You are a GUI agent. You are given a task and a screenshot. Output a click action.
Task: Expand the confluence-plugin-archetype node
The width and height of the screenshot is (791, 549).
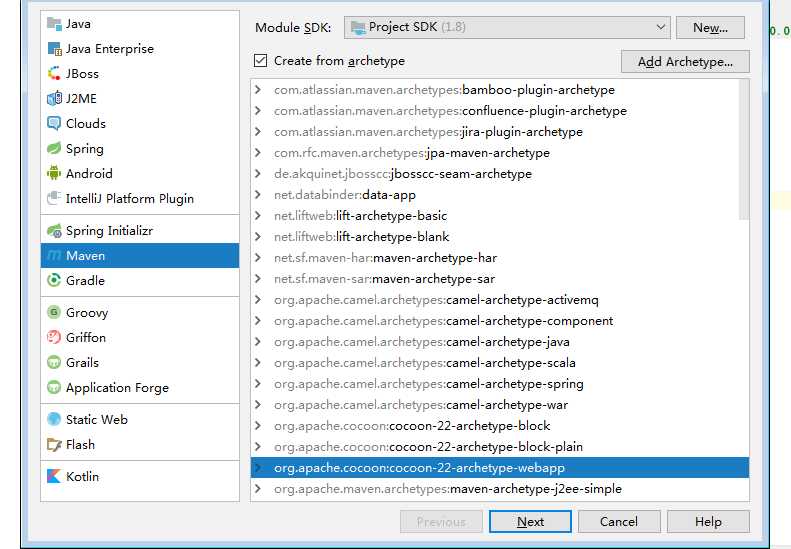tap(258, 111)
